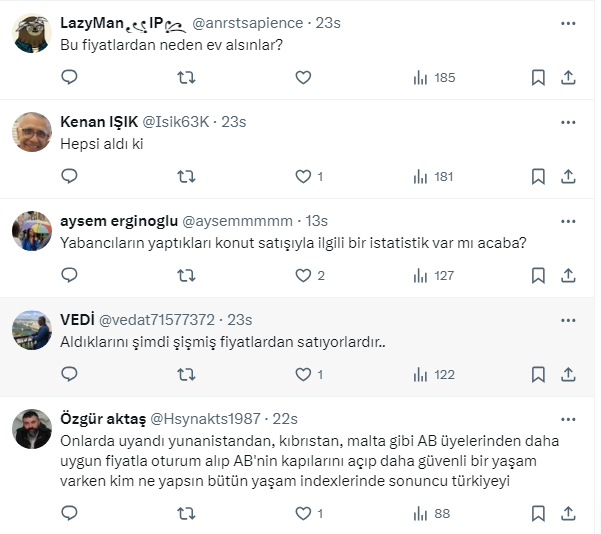Share Kenan IŞIK's tweet

(568, 176)
